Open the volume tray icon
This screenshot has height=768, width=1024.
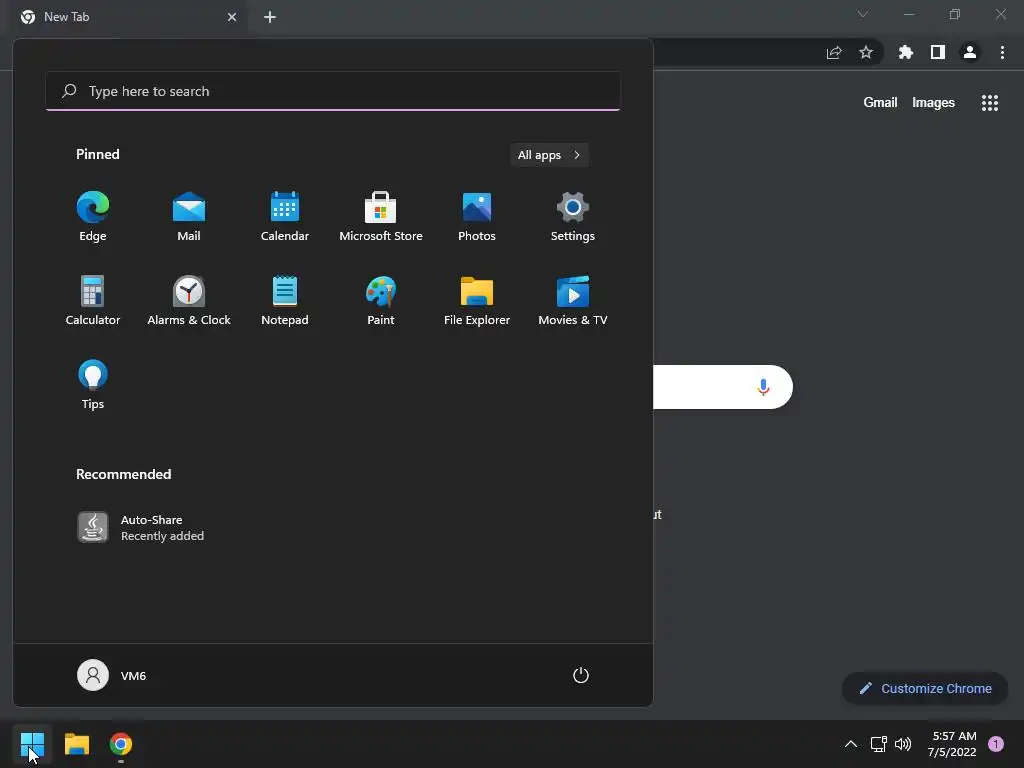pos(903,744)
